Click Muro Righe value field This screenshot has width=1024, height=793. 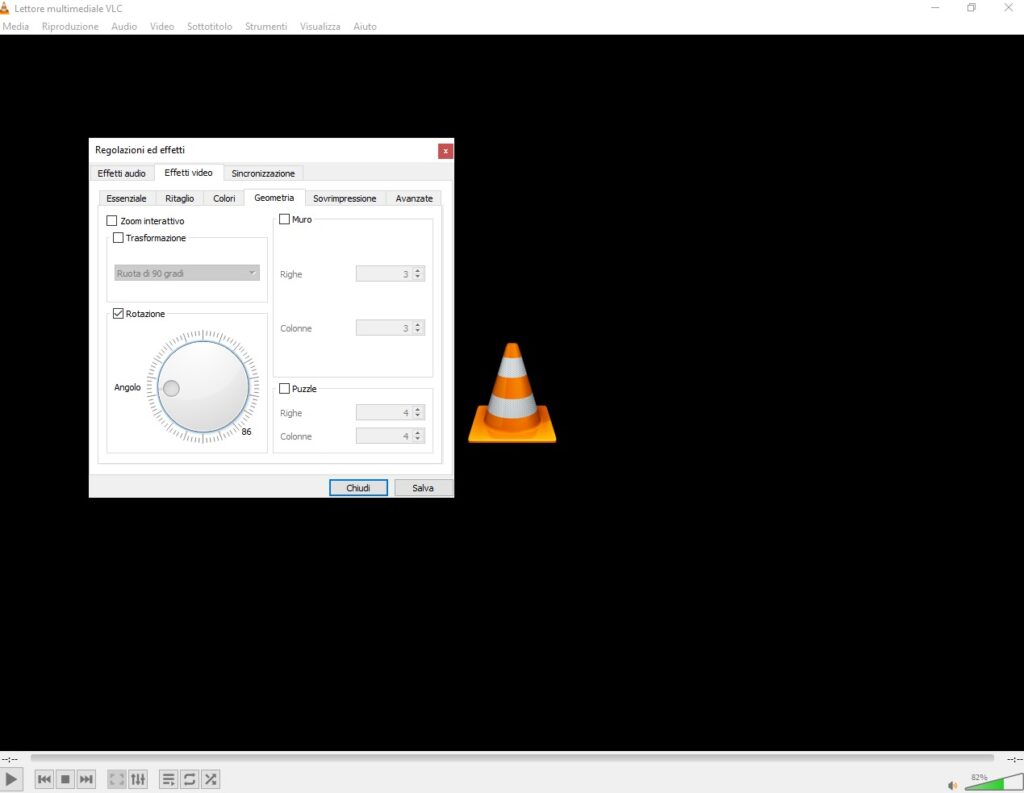coord(384,274)
